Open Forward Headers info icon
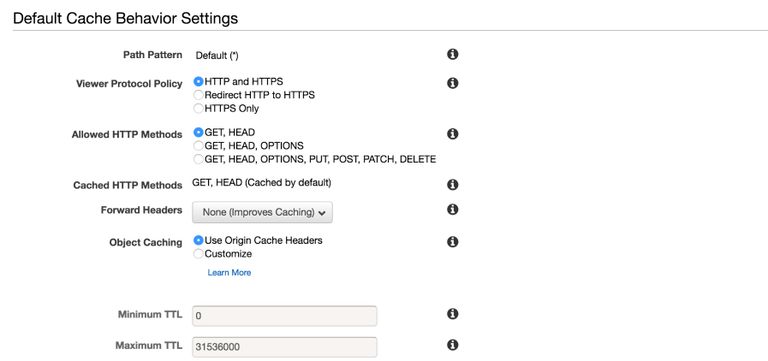This screenshot has height=361, width=768. pyautogui.click(x=453, y=209)
